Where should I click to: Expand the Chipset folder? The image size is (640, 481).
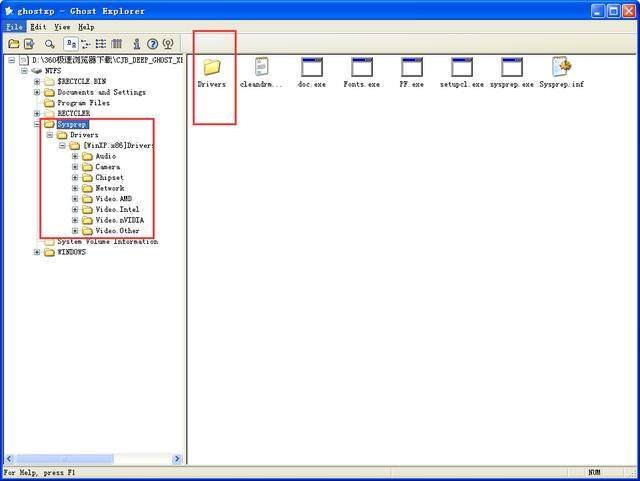coord(75,178)
